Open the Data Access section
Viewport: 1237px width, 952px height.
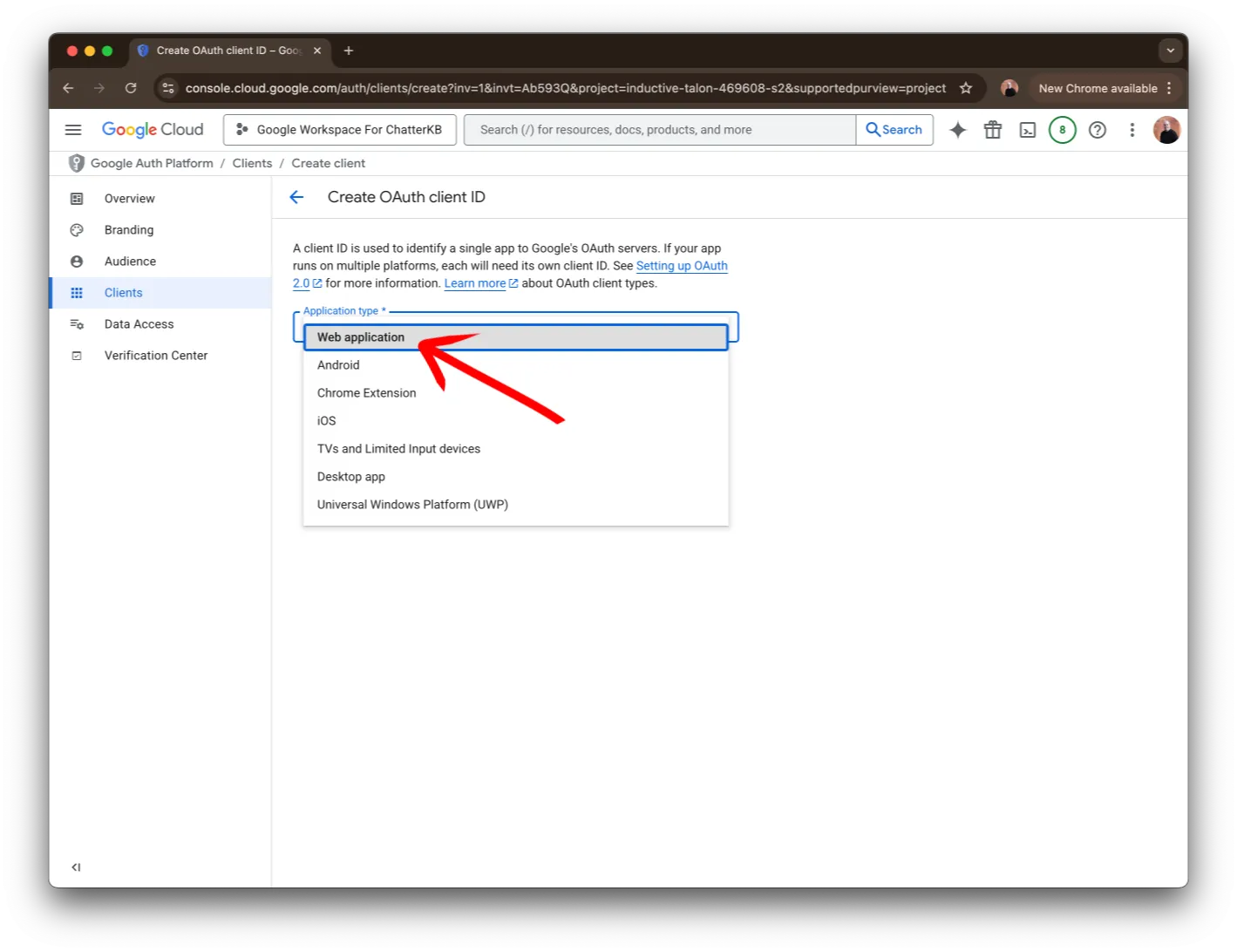point(161,324)
